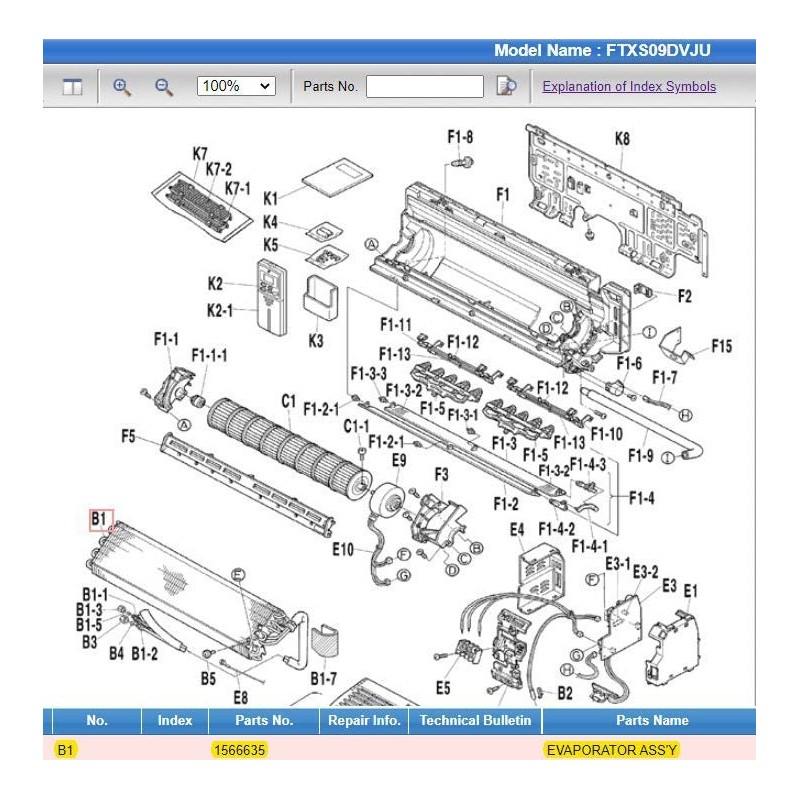The width and height of the screenshot is (800, 800).
Task: Select the F3 label in the diagram
Action: [x=441, y=474]
